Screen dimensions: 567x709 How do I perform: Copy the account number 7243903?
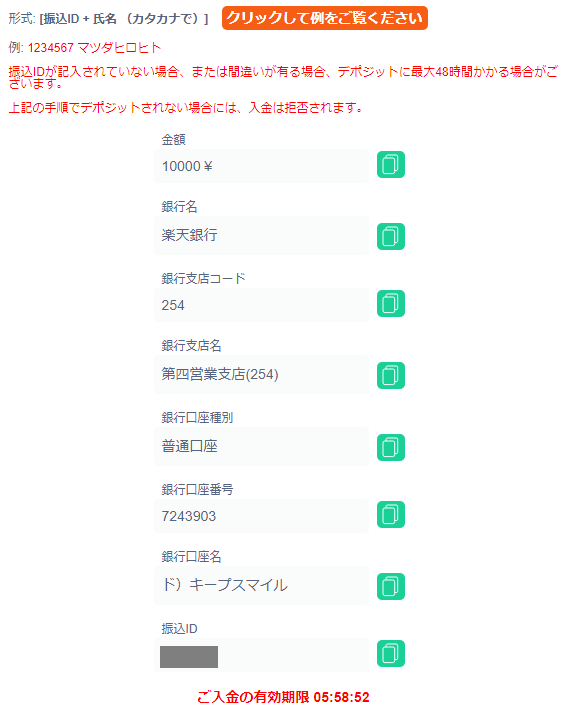(391, 515)
